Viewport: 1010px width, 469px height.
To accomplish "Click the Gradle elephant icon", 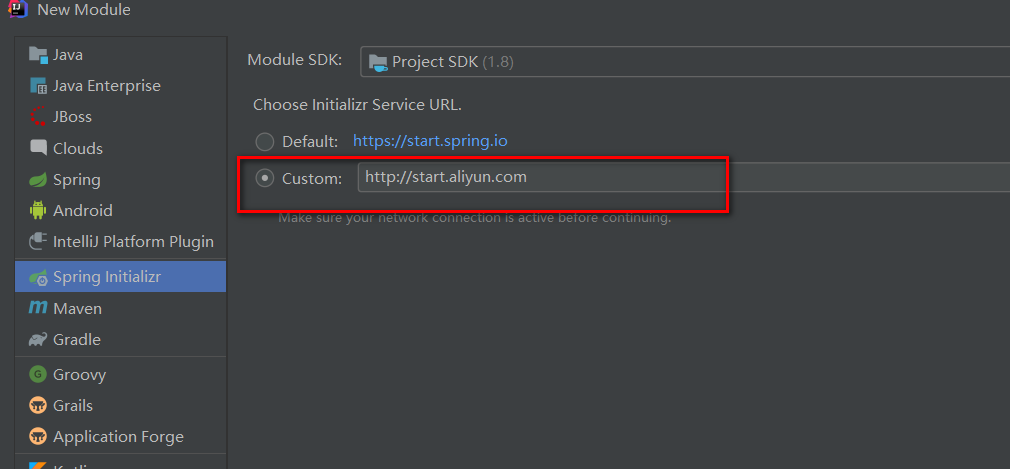I will [39, 340].
